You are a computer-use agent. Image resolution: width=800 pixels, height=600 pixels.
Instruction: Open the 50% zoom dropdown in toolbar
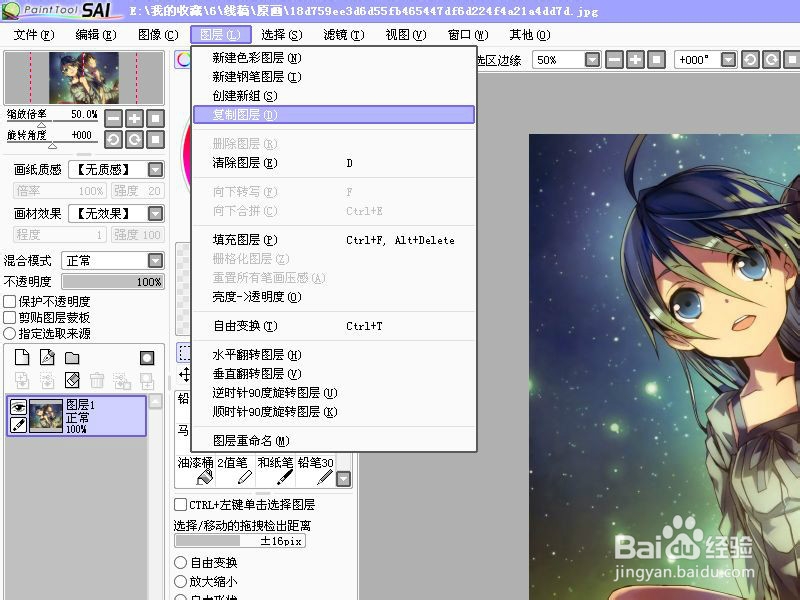point(592,60)
